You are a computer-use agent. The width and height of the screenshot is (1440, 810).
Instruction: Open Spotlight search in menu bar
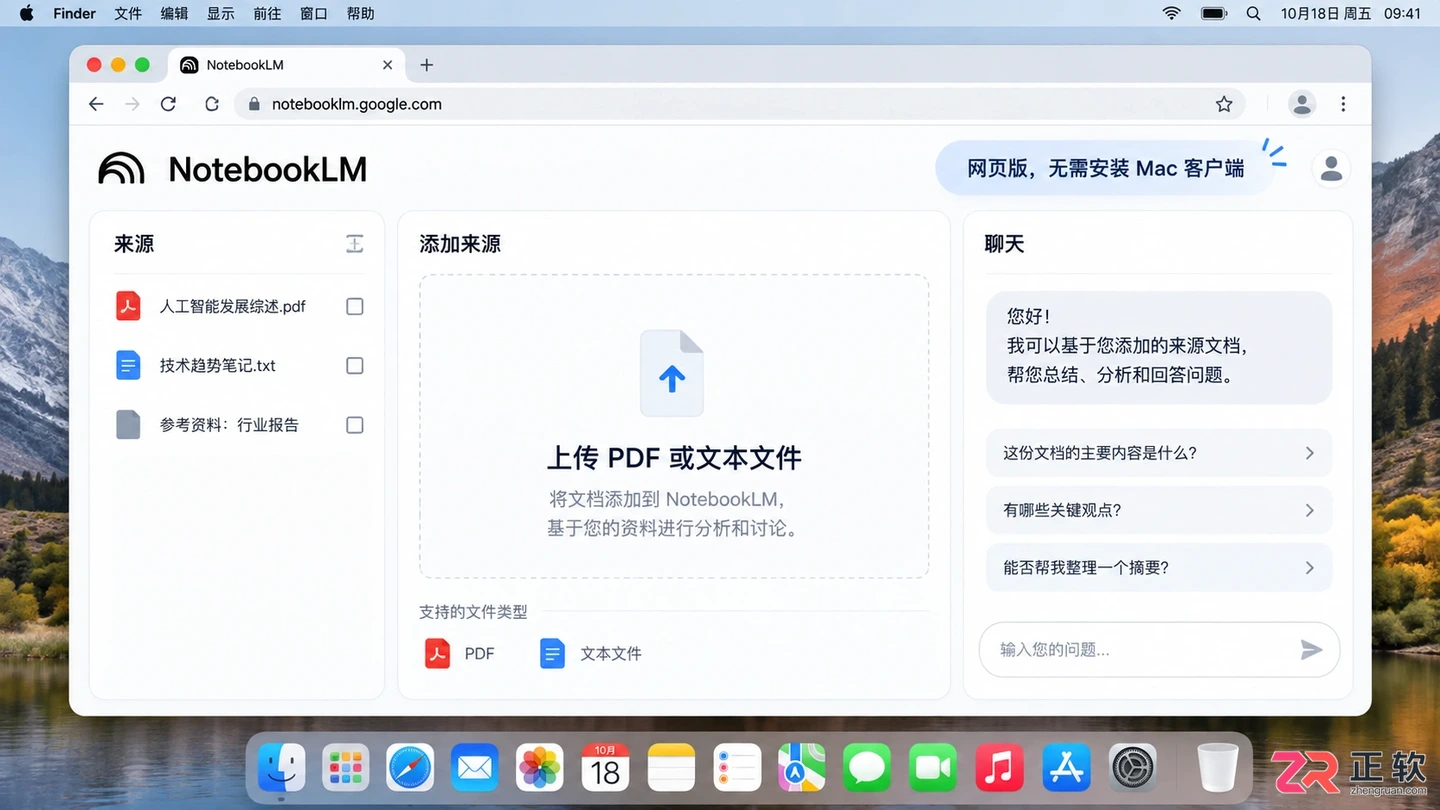click(x=1253, y=13)
